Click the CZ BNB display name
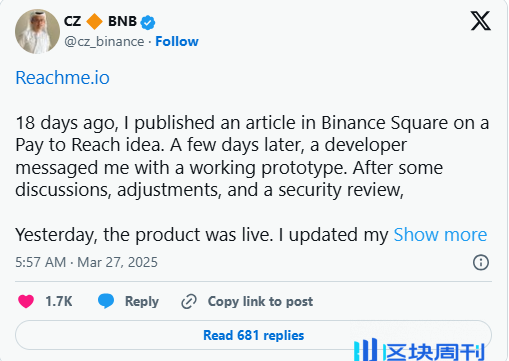Image resolution: width=509 pixels, height=361 pixels. pyautogui.click(x=100, y=21)
